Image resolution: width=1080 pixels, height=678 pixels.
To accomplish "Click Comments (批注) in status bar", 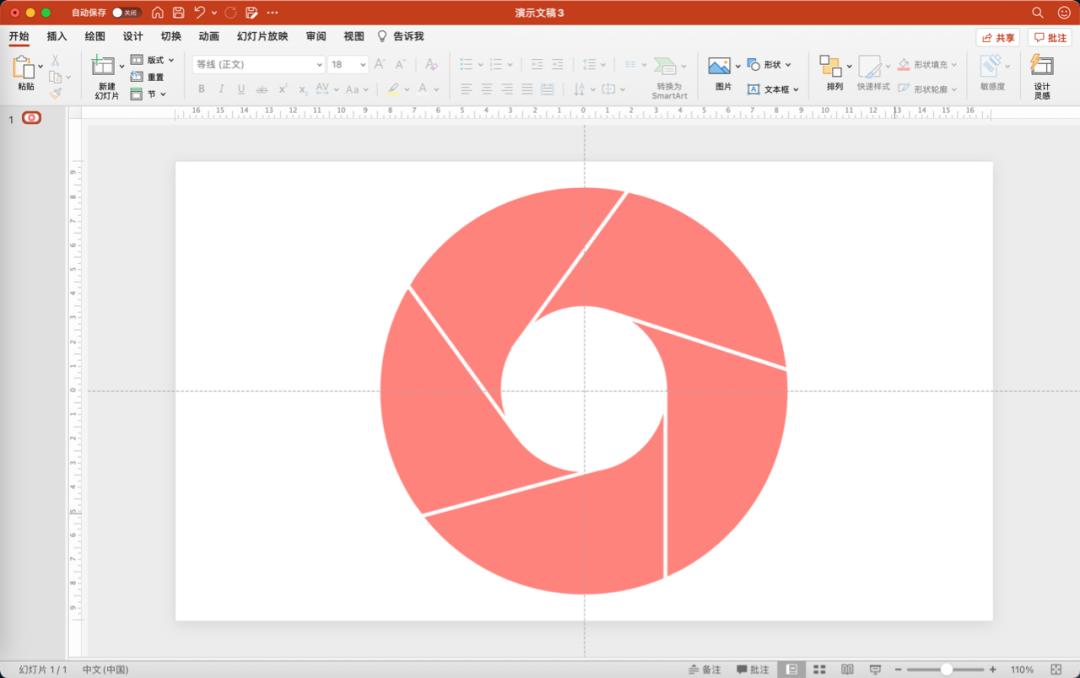I will pos(752,669).
